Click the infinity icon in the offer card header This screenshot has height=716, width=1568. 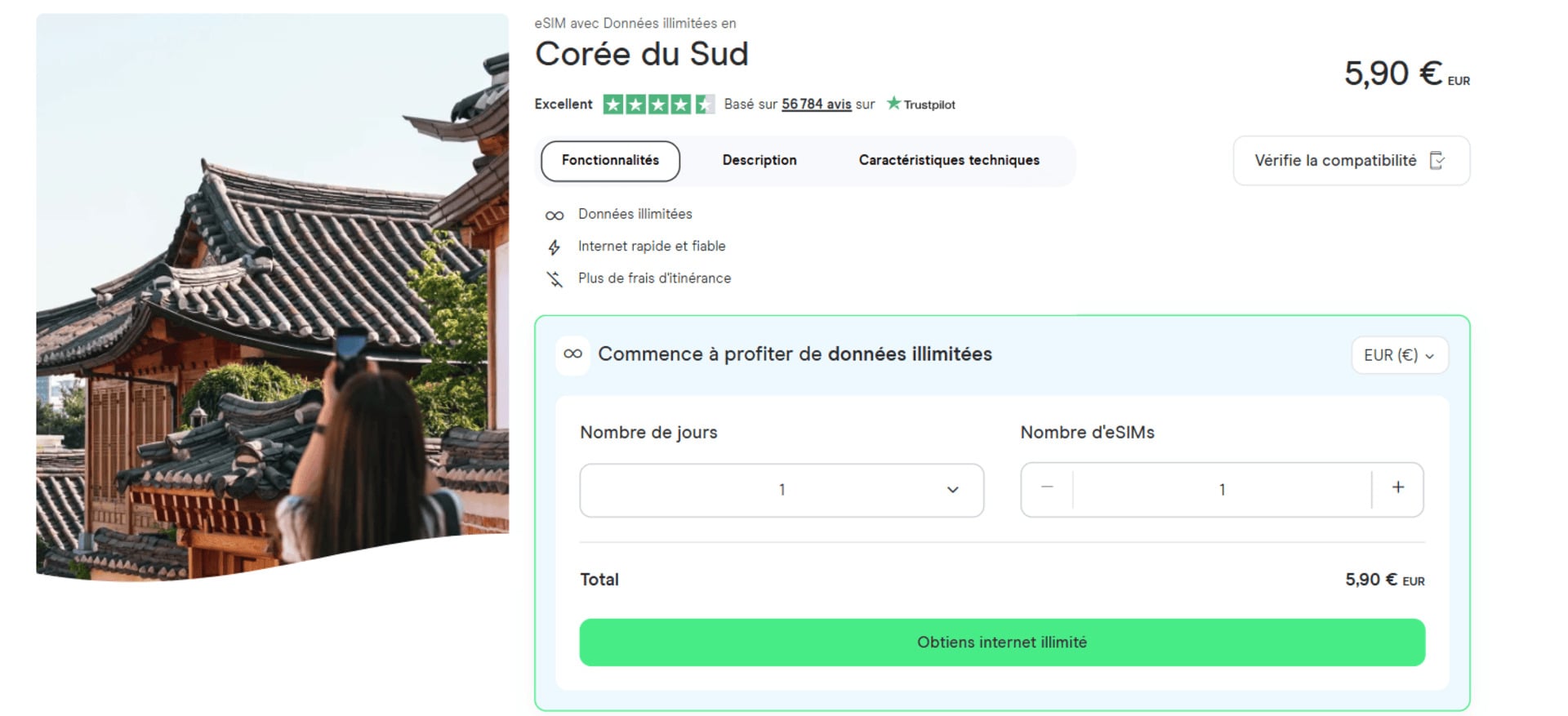point(572,354)
